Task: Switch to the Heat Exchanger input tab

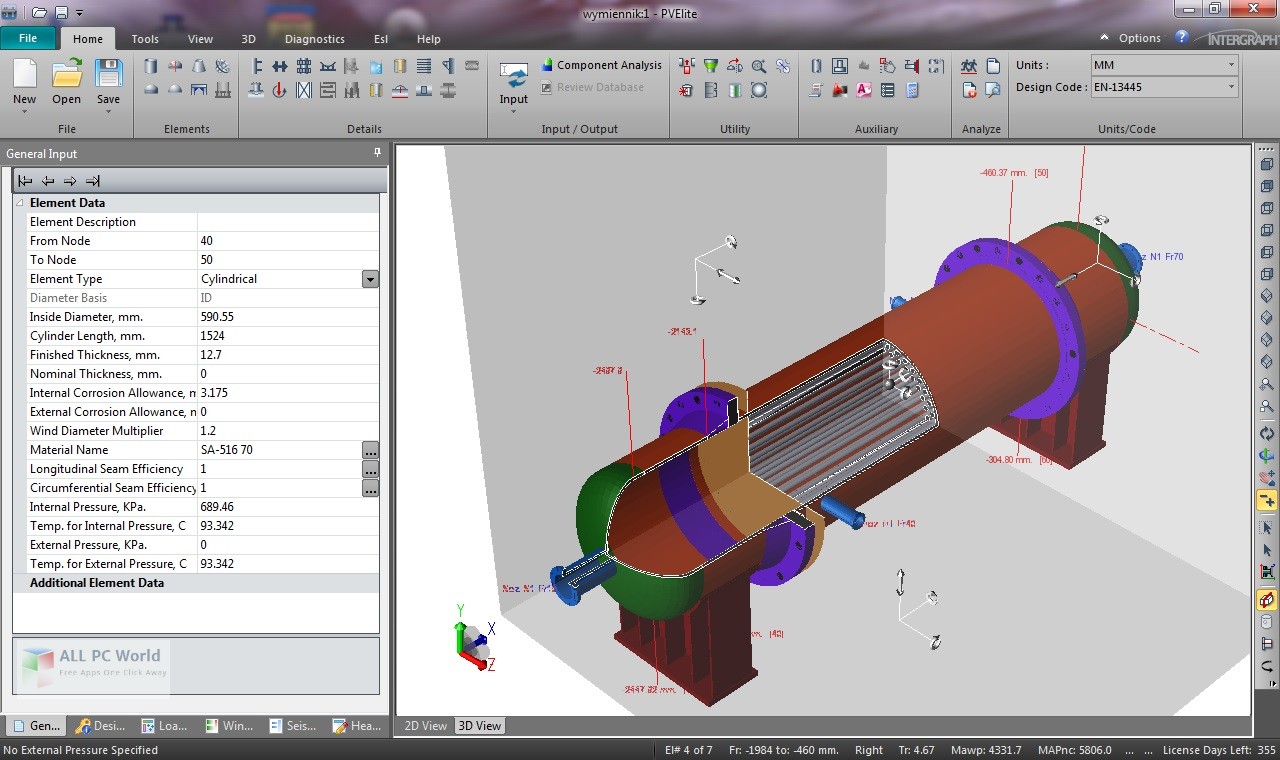Action: click(357, 726)
